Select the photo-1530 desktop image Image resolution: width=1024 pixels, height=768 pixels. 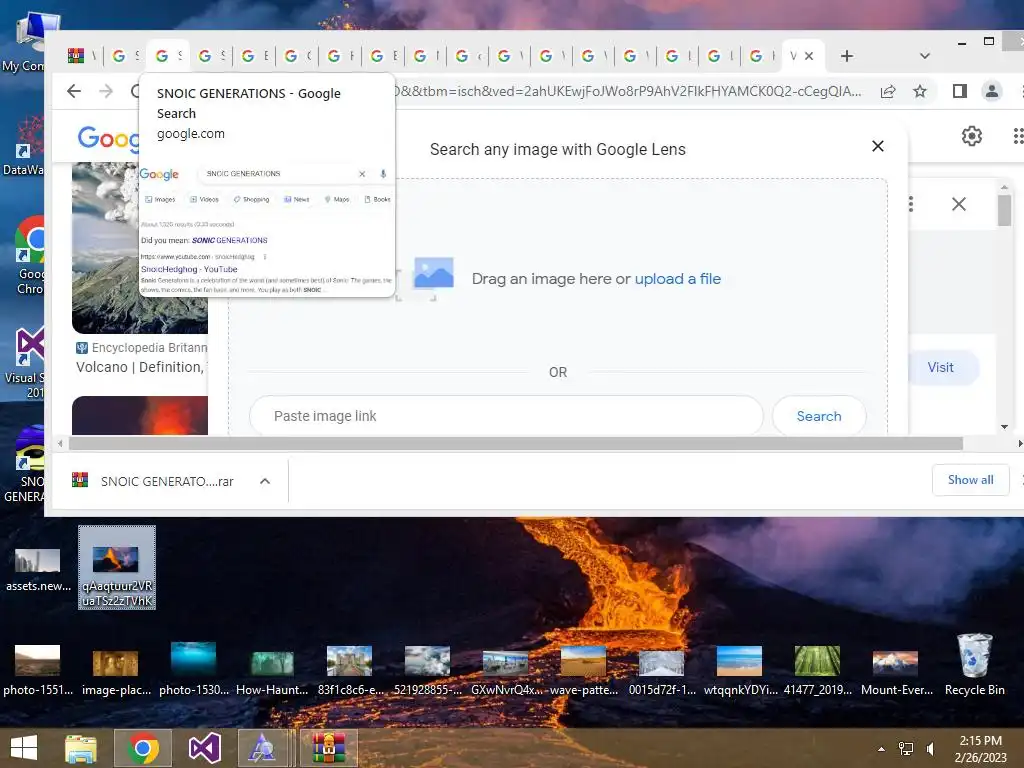[x=193, y=669]
